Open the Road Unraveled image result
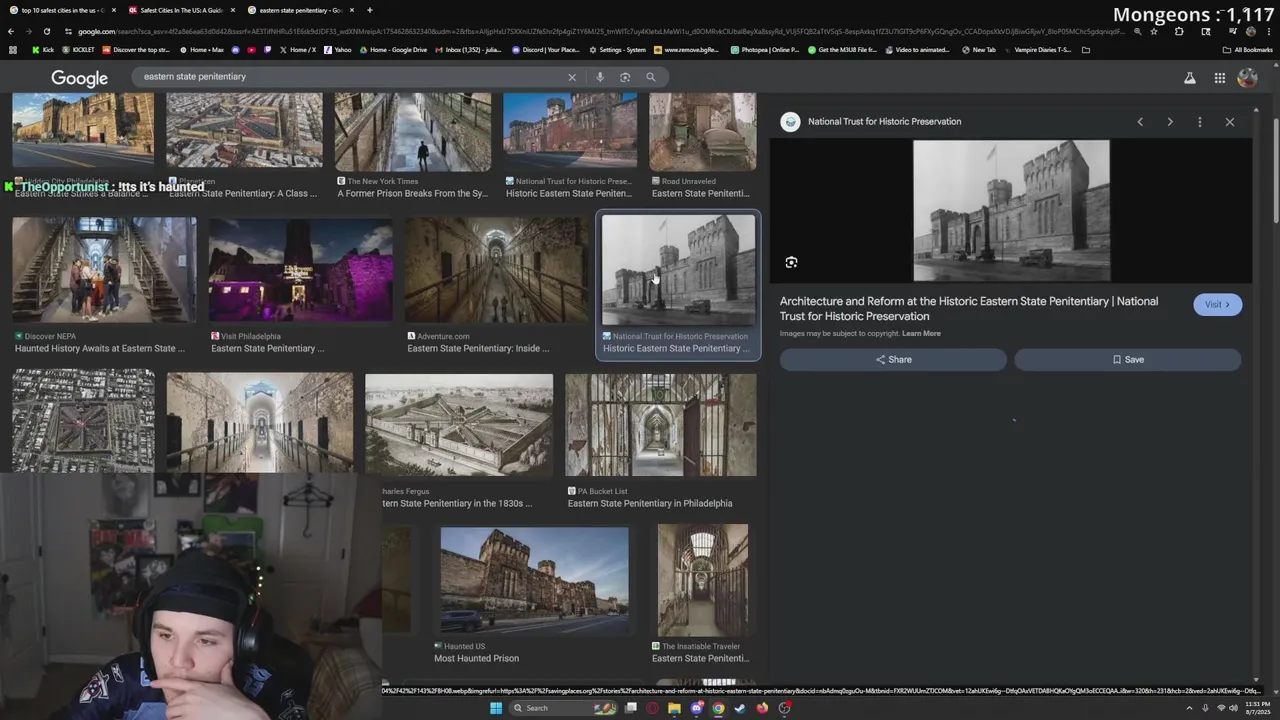 click(702, 131)
